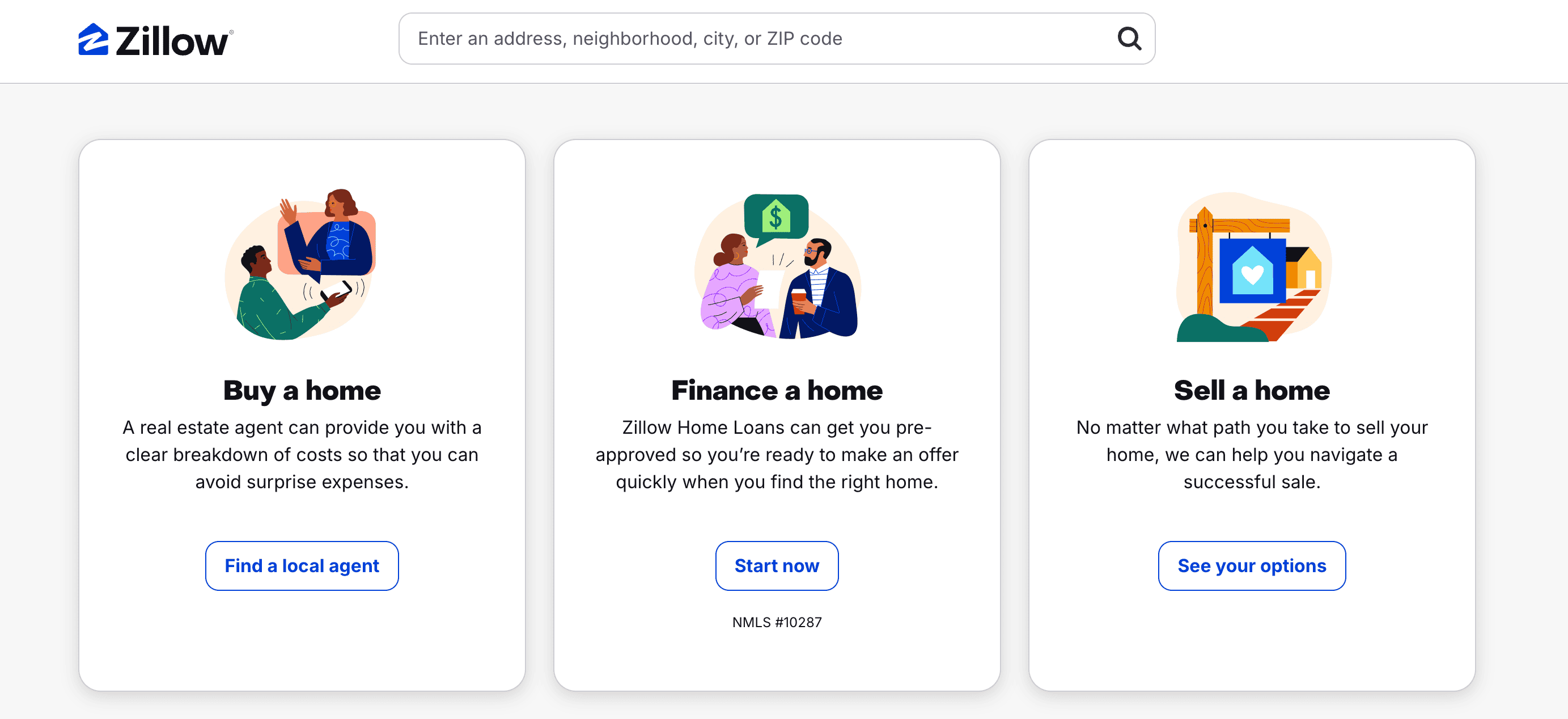Click the blue Zillow house logo mark
Viewport: 1568px width, 719px height.
(x=93, y=40)
